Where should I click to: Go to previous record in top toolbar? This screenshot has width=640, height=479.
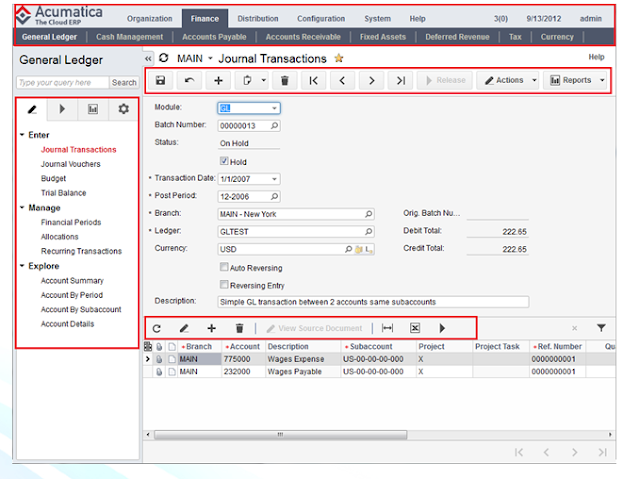[x=342, y=80]
